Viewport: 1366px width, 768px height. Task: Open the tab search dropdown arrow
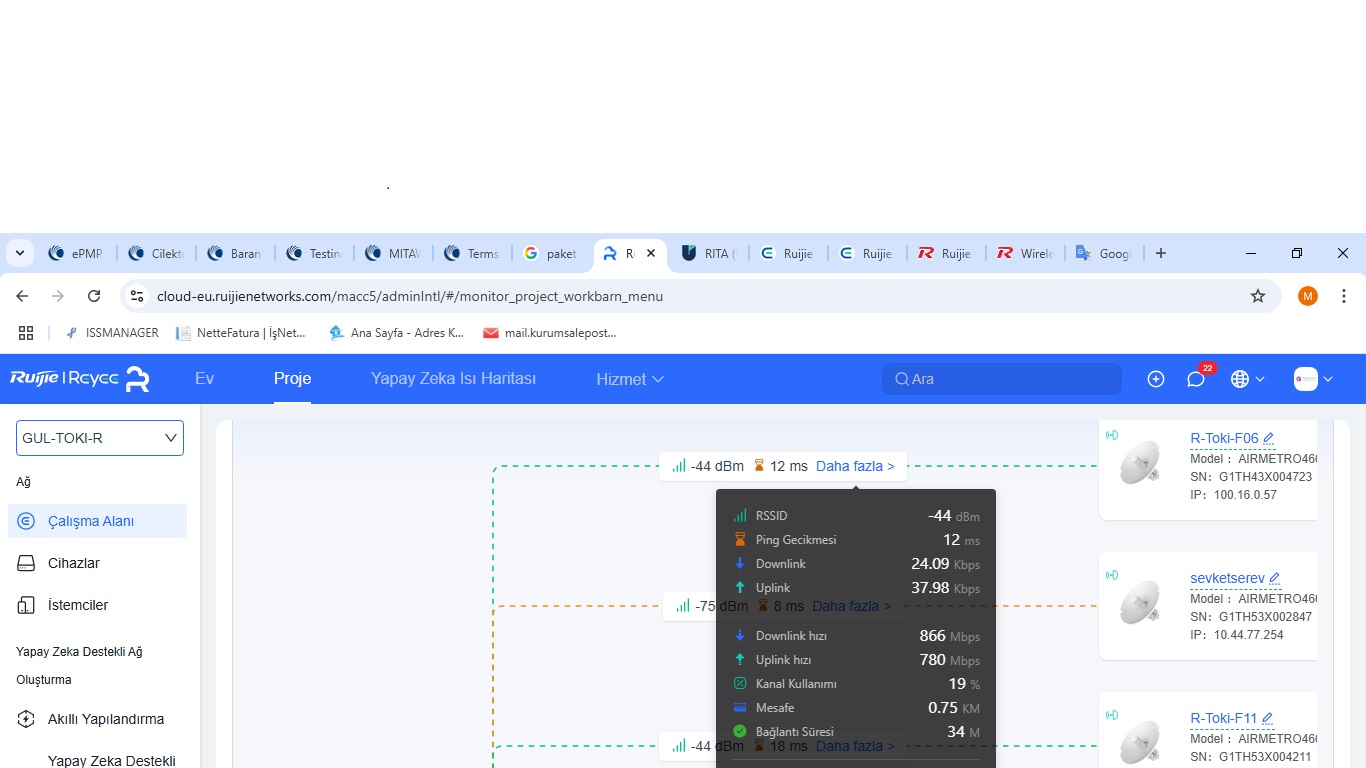20,254
